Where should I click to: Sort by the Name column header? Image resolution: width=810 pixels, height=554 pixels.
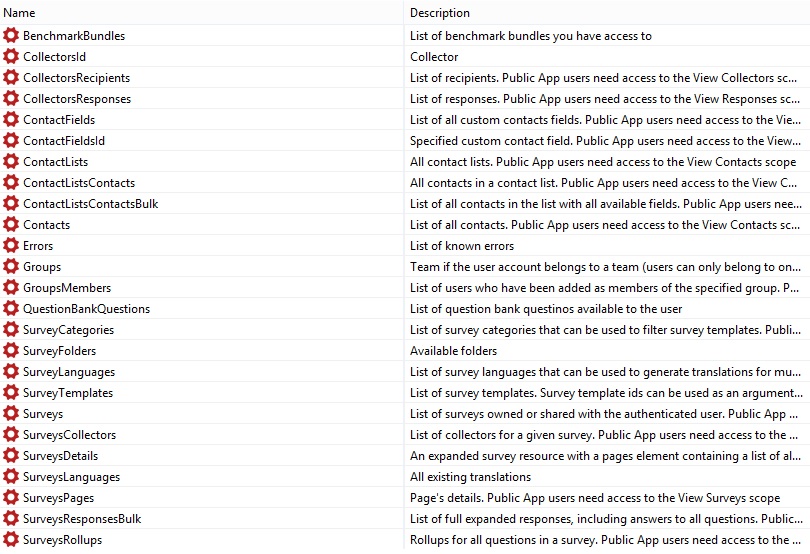[x=20, y=13]
